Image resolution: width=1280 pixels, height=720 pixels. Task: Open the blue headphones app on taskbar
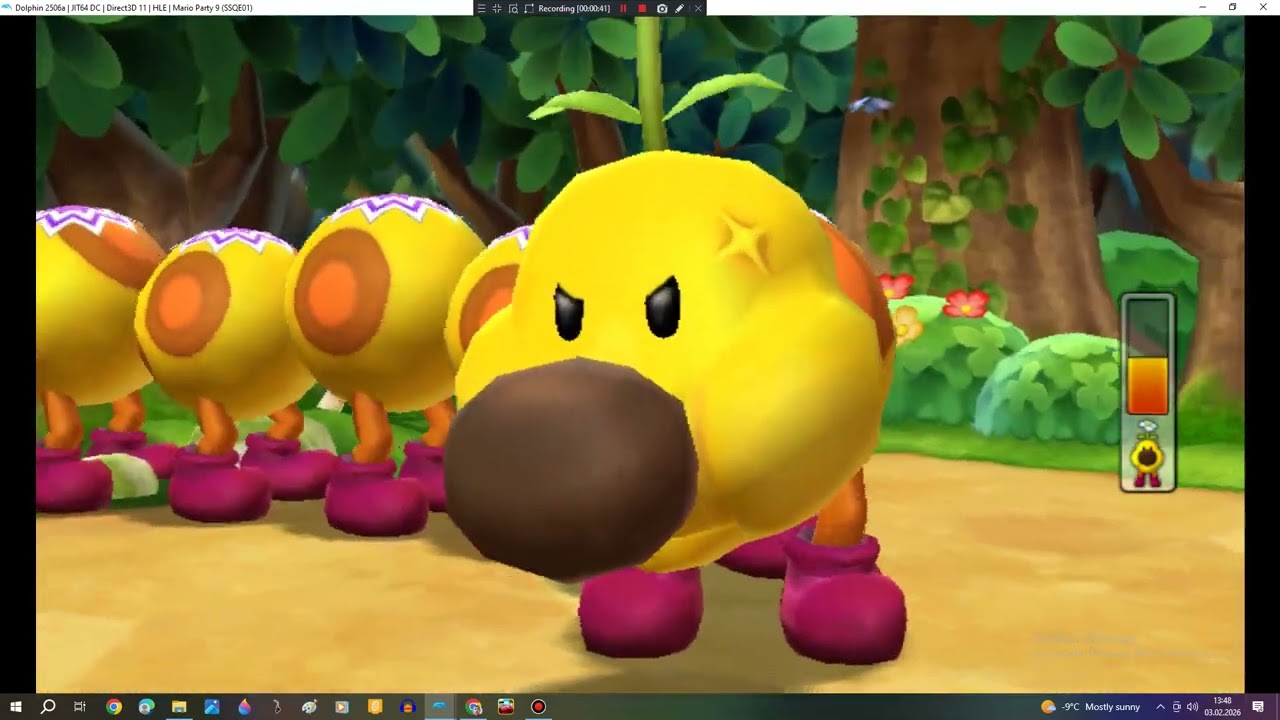coord(407,707)
